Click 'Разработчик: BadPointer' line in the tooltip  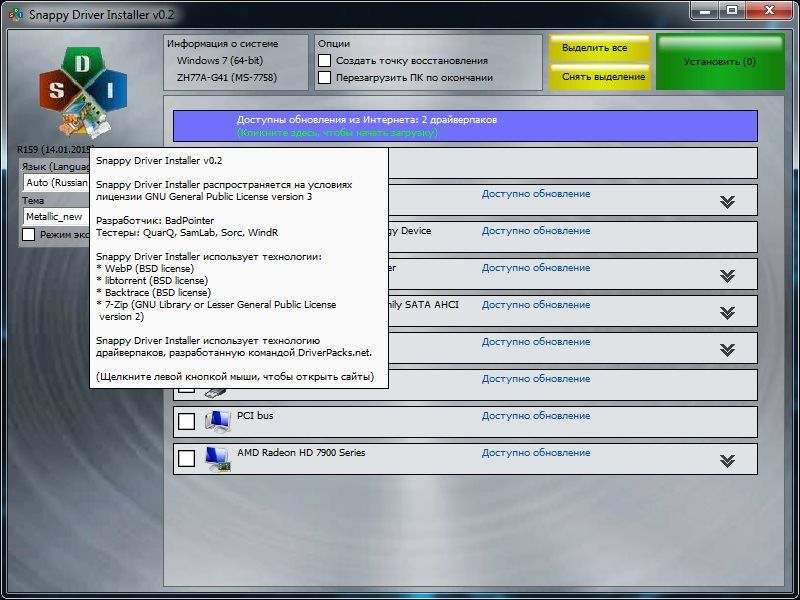[155, 220]
